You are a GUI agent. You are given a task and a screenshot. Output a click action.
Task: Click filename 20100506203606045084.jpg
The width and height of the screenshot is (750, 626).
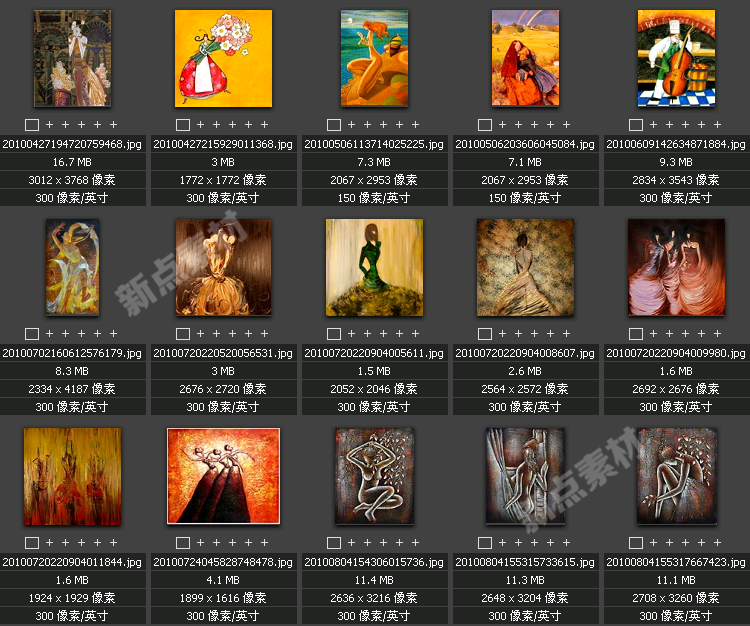pyautogui.click(x=525, y=144)
